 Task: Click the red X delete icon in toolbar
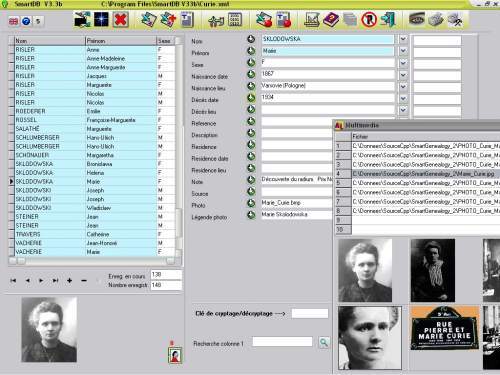120,20
